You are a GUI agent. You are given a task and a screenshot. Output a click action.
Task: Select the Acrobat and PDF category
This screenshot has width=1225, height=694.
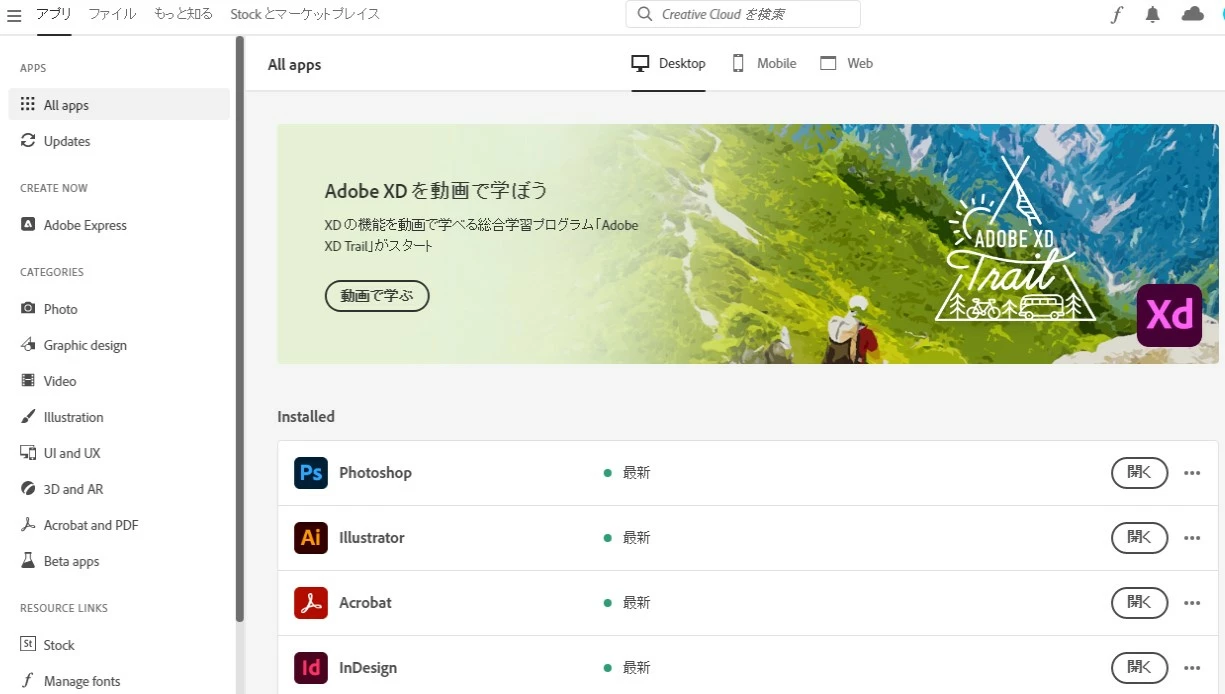[x=119, y=525]
